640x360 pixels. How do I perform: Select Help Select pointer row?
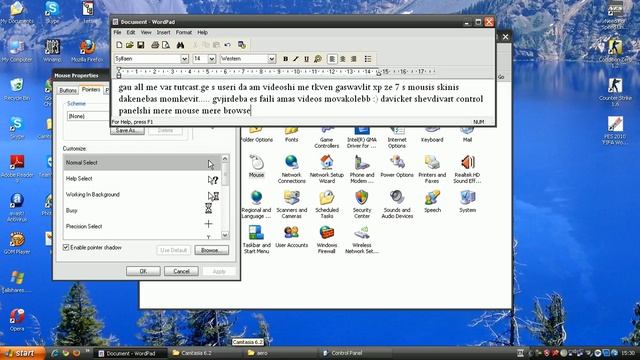pos(142,179)
